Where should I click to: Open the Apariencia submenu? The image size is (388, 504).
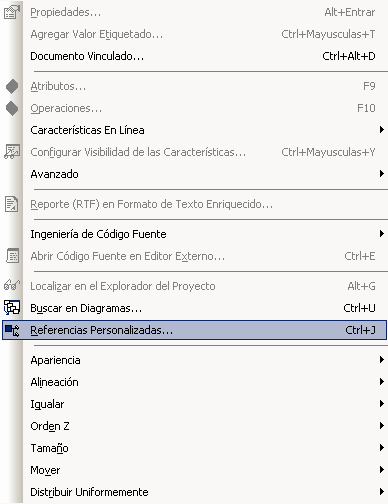205,360
